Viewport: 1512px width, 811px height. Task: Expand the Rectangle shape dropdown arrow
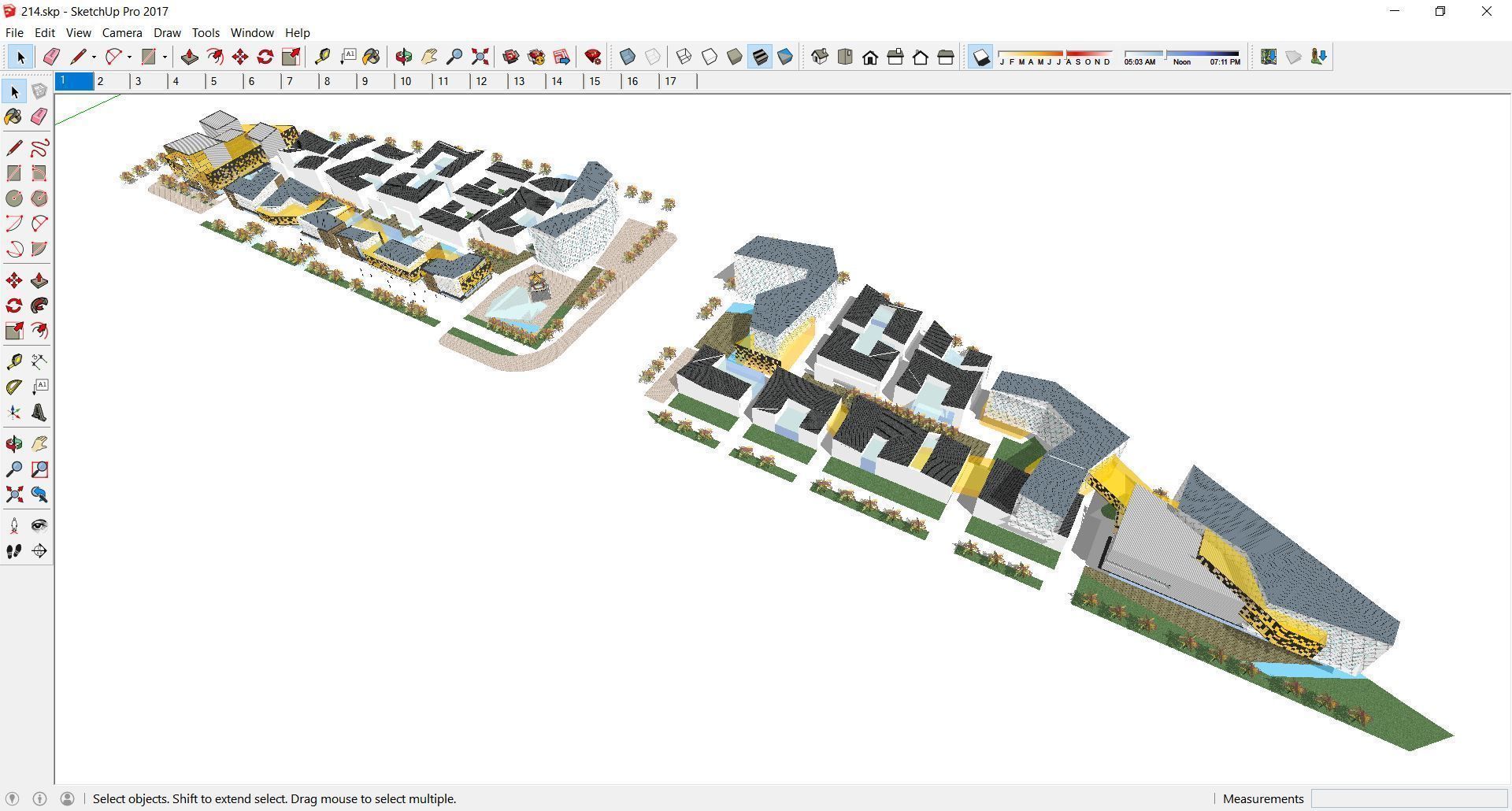pyautogui.click(x=165, y=57)
